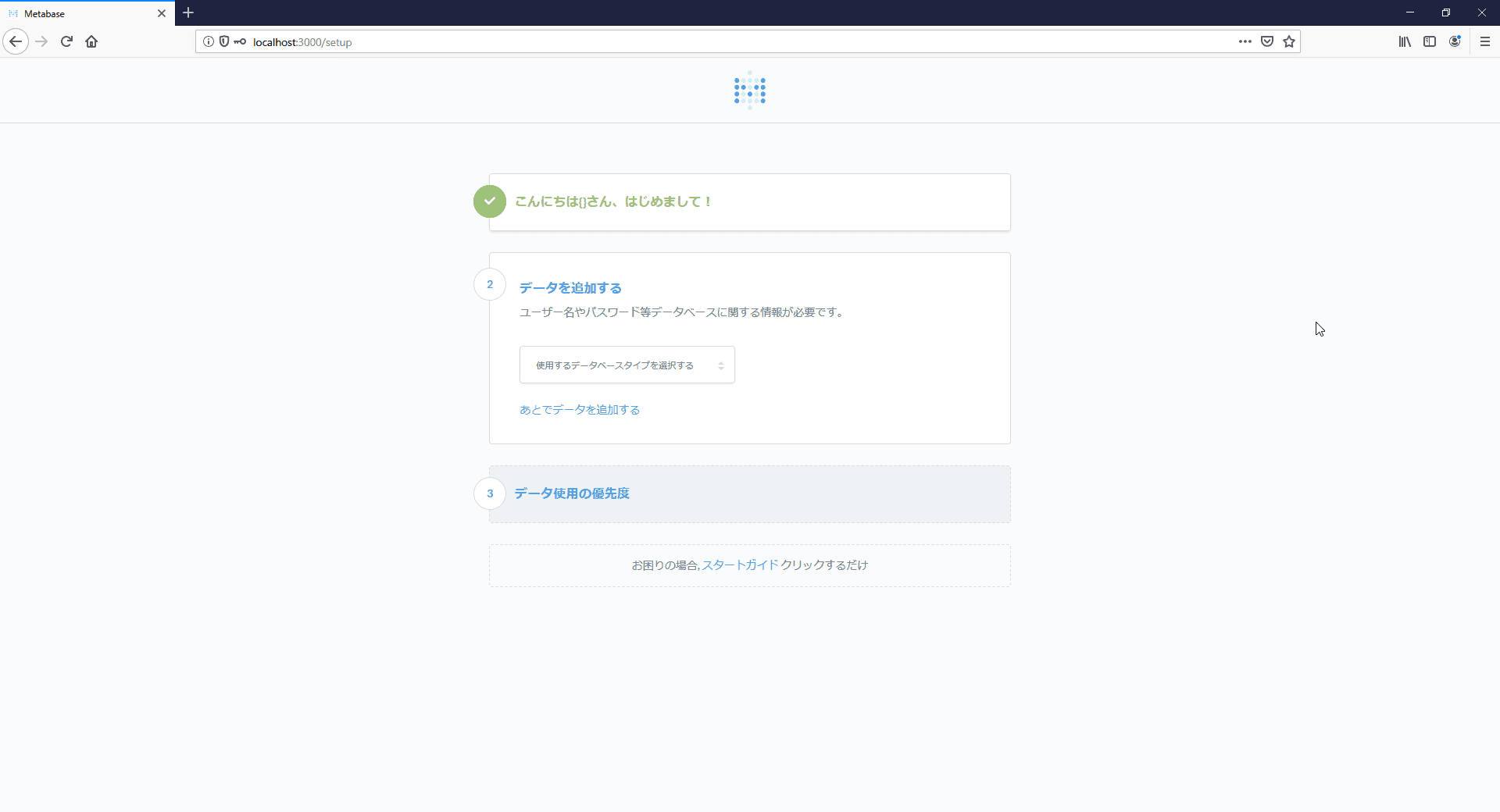Image resolution: width=1500 pixels, height=812 pixels.
Task: Reload the current page
Action: click(x=66, y=41)
